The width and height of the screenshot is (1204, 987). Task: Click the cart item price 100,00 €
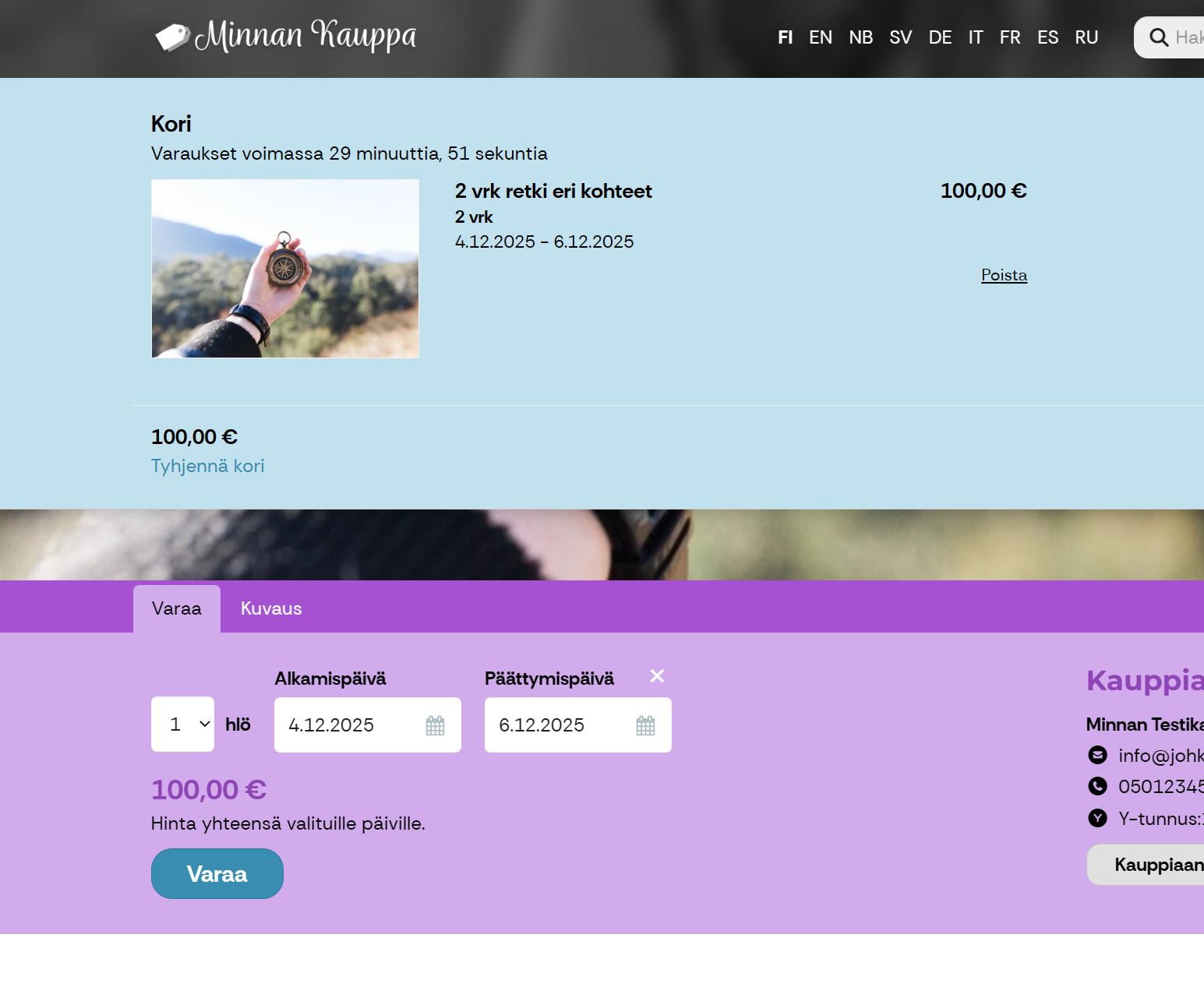pyautogui.click(x=983, y=191)
